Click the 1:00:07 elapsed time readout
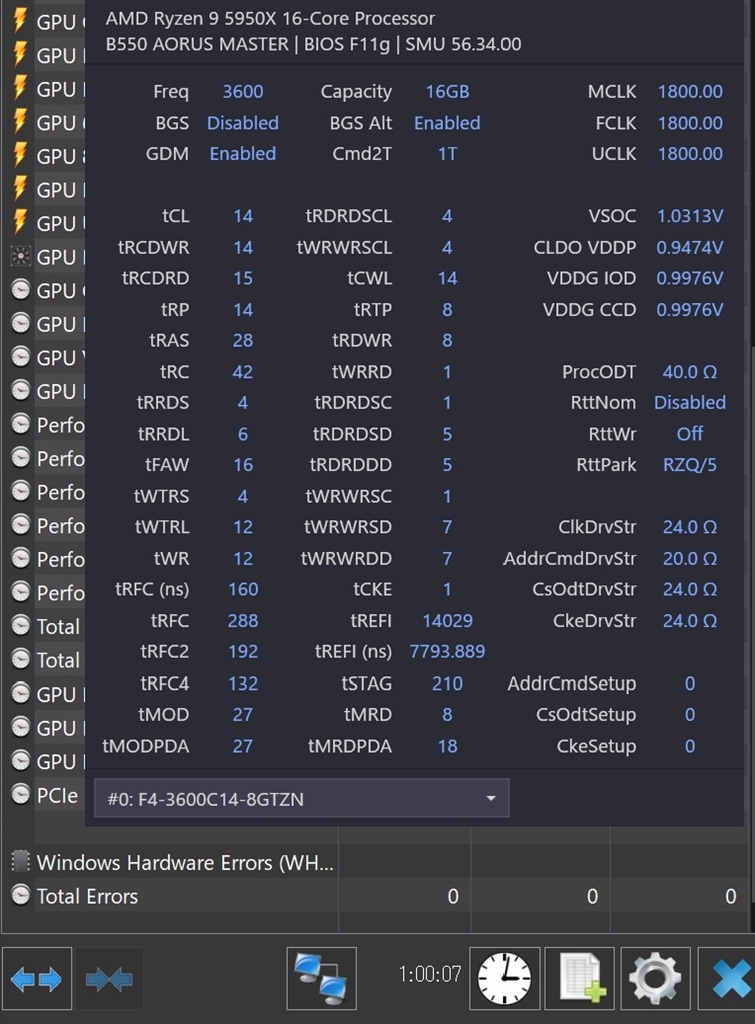 (430, 973)
